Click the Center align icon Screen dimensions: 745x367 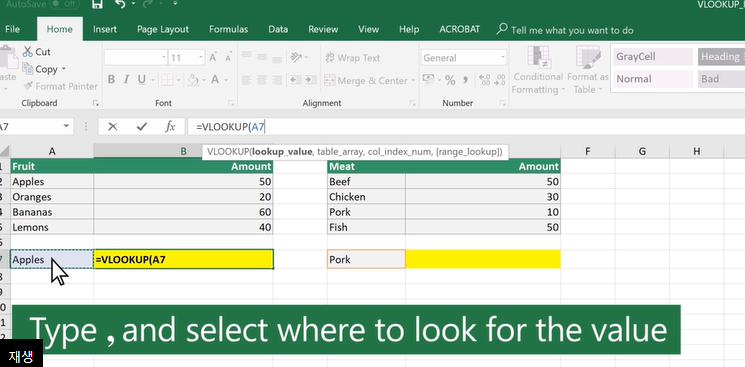262,80
